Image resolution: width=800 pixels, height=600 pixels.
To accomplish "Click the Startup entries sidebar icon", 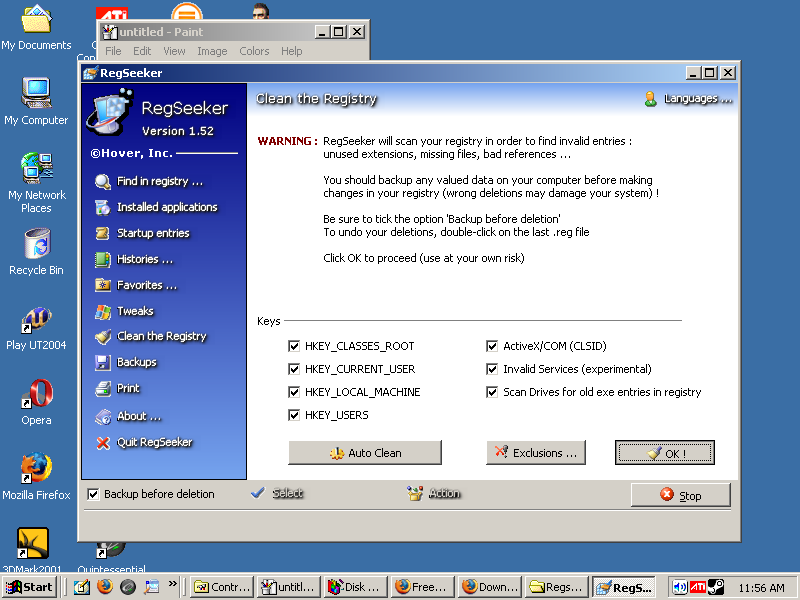I will pyautogui.click(x=102, y=233).
